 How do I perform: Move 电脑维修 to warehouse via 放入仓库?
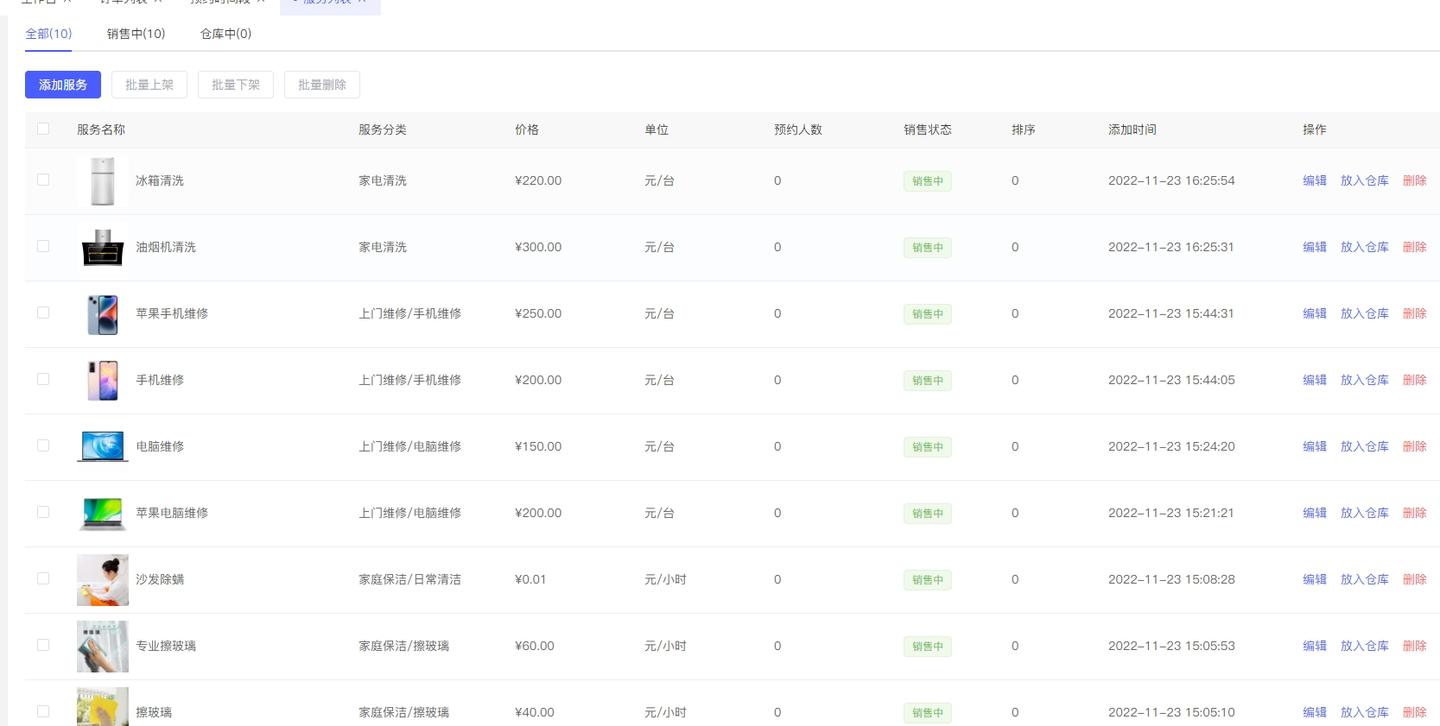coord(1365,447)
